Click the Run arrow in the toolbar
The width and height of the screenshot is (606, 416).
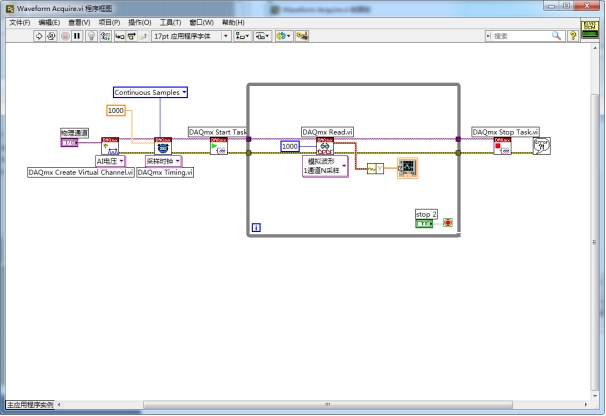[40, 35]
